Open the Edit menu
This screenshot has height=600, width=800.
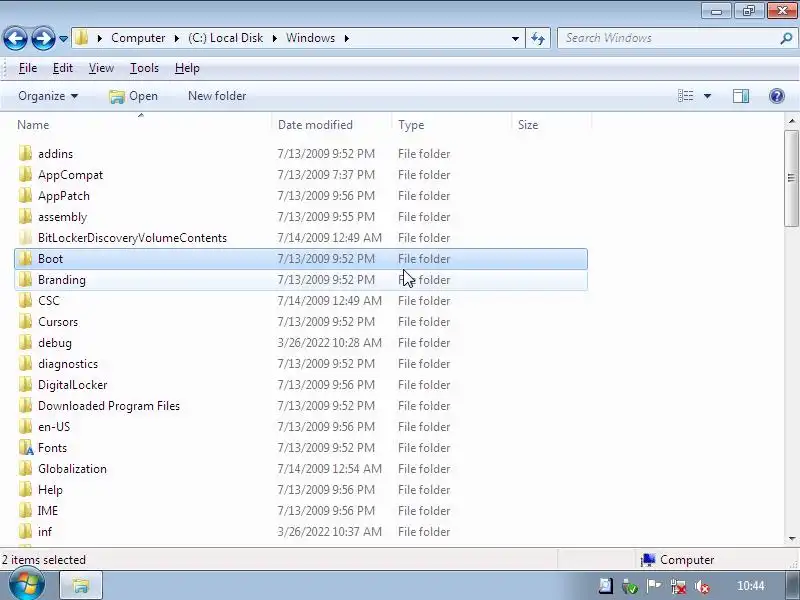pyautogui.click(x=63, y=68)
